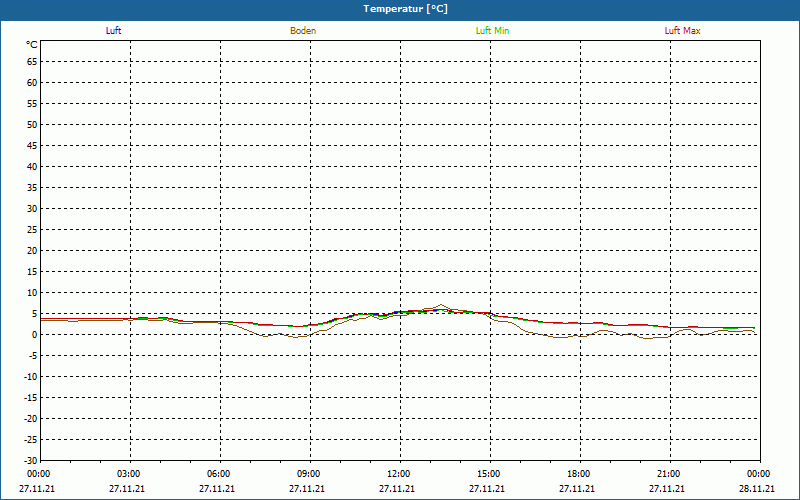Click the 15:00 time axis label
The image size is (800, 500).
[489, 474]
